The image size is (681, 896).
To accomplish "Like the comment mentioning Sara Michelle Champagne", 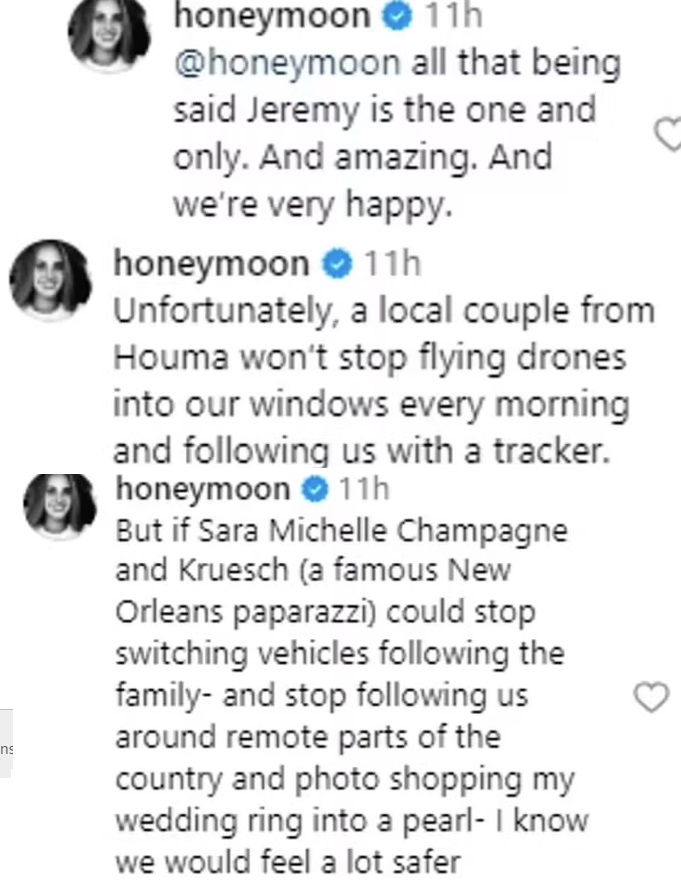I will [x=651, y=698].
